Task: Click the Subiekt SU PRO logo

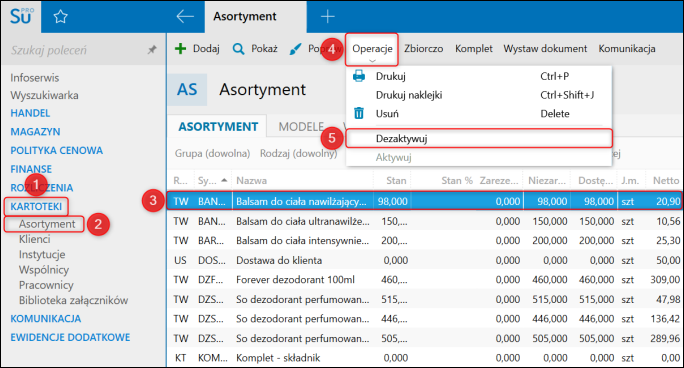Action: tap(21, 17)
